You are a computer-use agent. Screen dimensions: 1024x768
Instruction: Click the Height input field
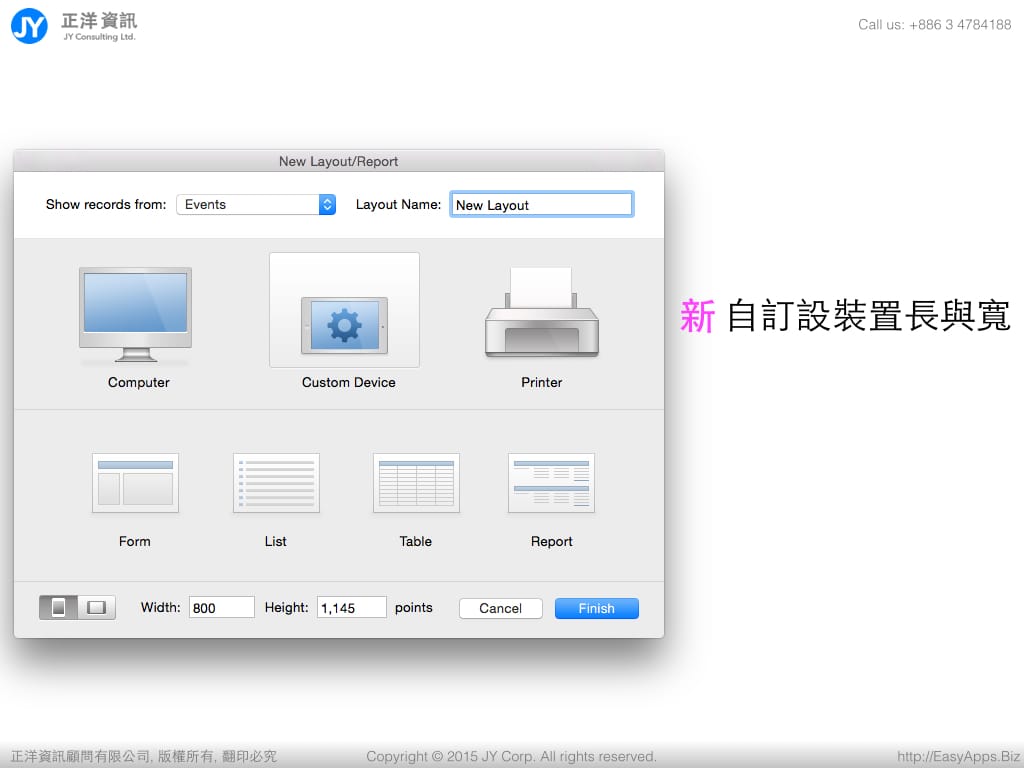[x=351, y=607]
